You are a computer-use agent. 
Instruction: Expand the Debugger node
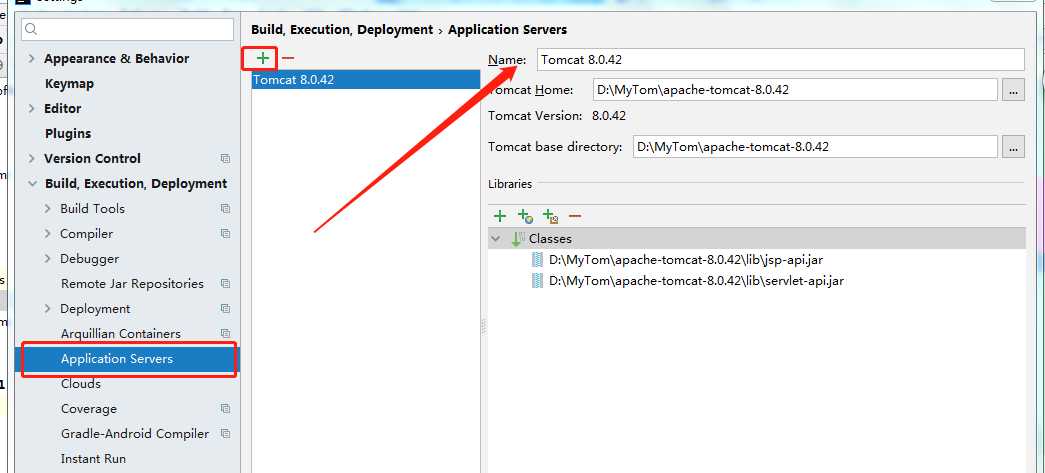click(47, 258)
